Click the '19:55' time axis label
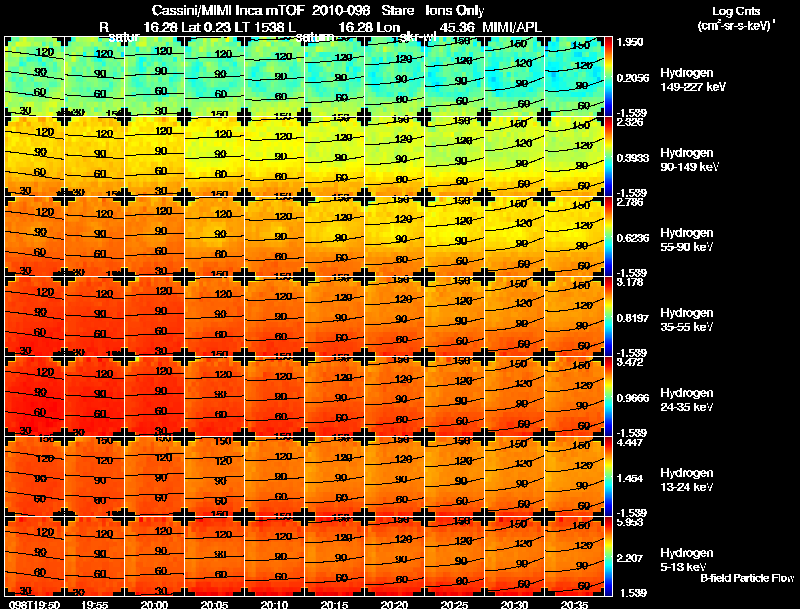The image size is (800, 609). click(94, 604)
